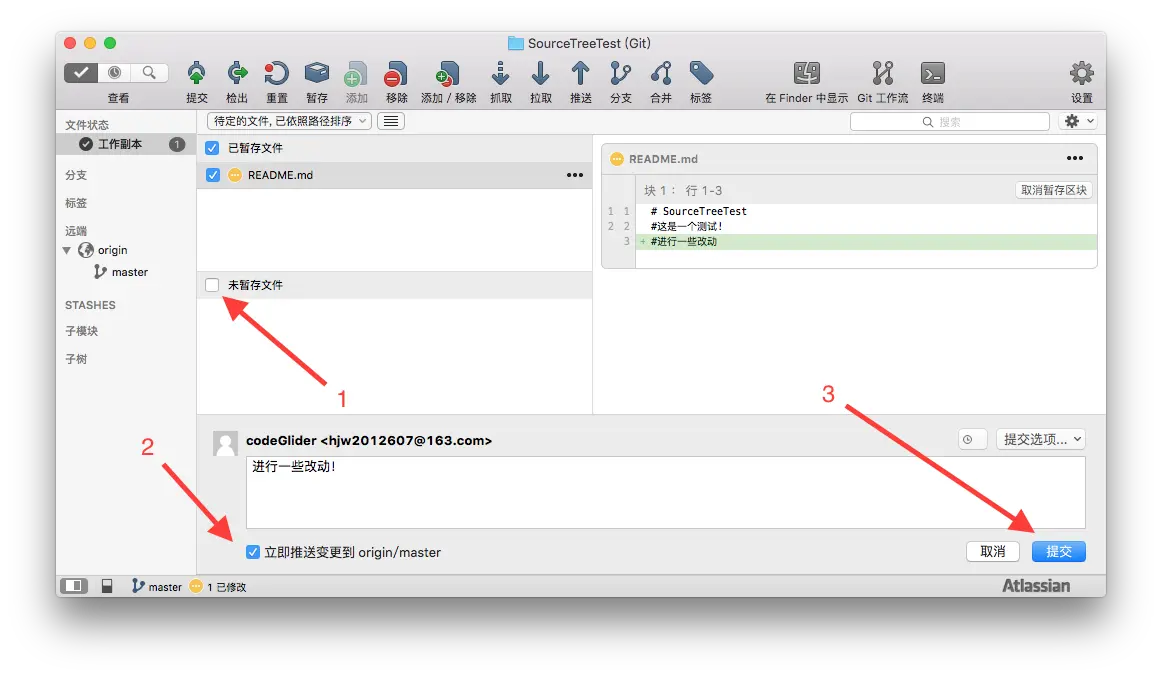Check the 未暂存文件 checkbox
This screenshot has height=677, width=1162.
pos(212,284)
